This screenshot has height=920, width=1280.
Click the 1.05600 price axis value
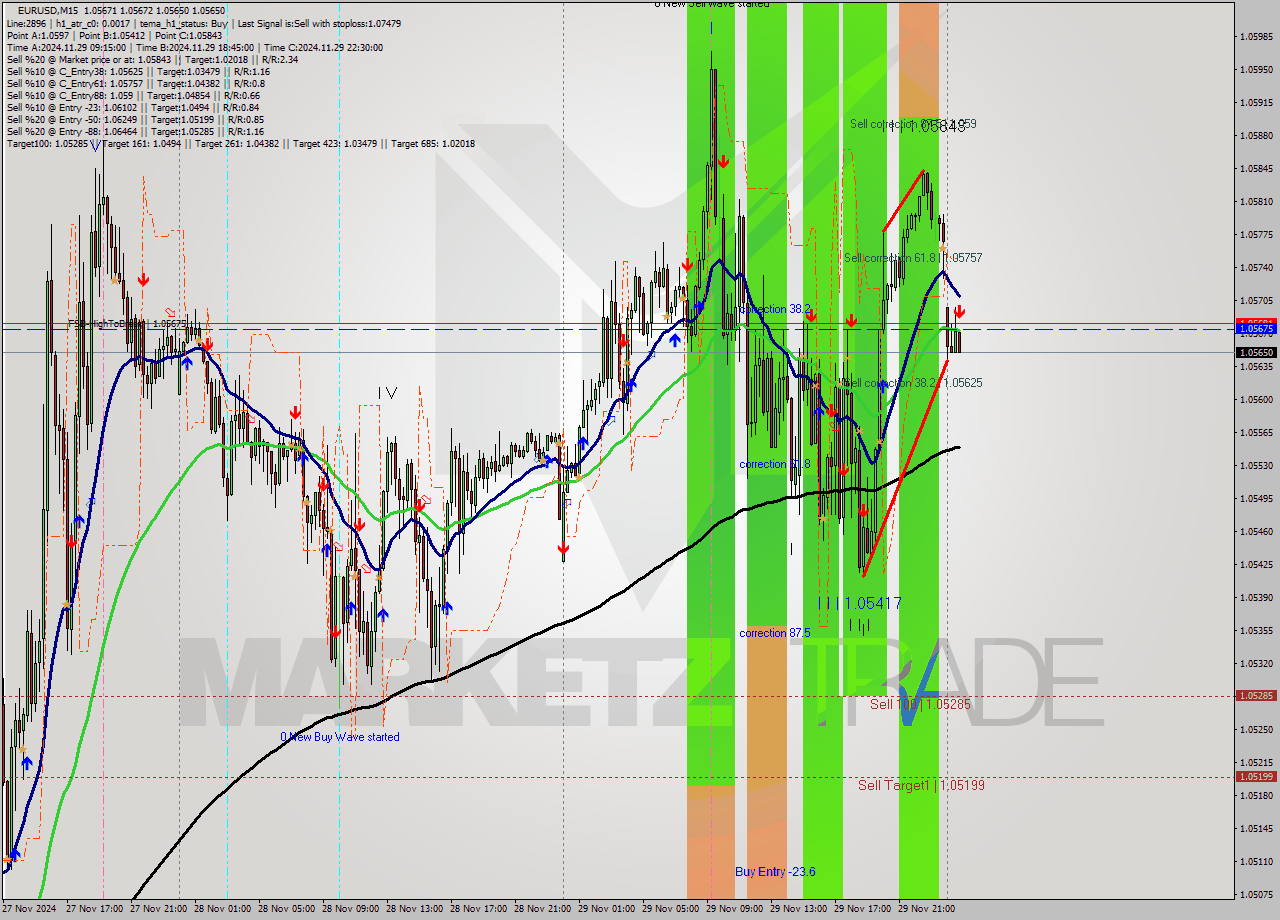pos(1255,400)
